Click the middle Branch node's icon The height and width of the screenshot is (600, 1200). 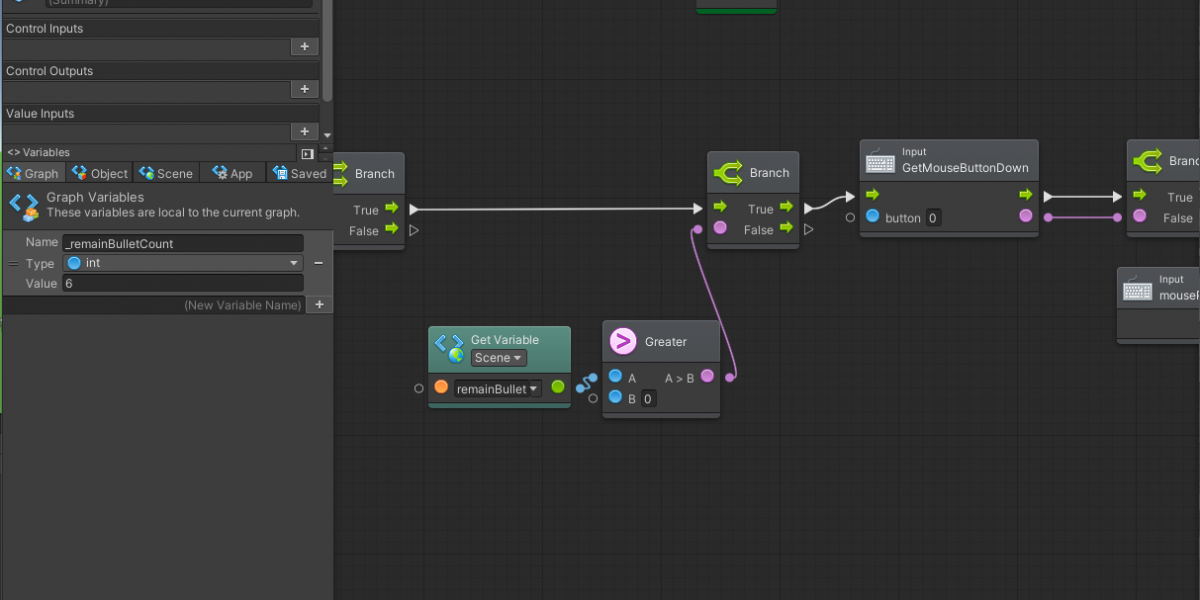[727, 173]
